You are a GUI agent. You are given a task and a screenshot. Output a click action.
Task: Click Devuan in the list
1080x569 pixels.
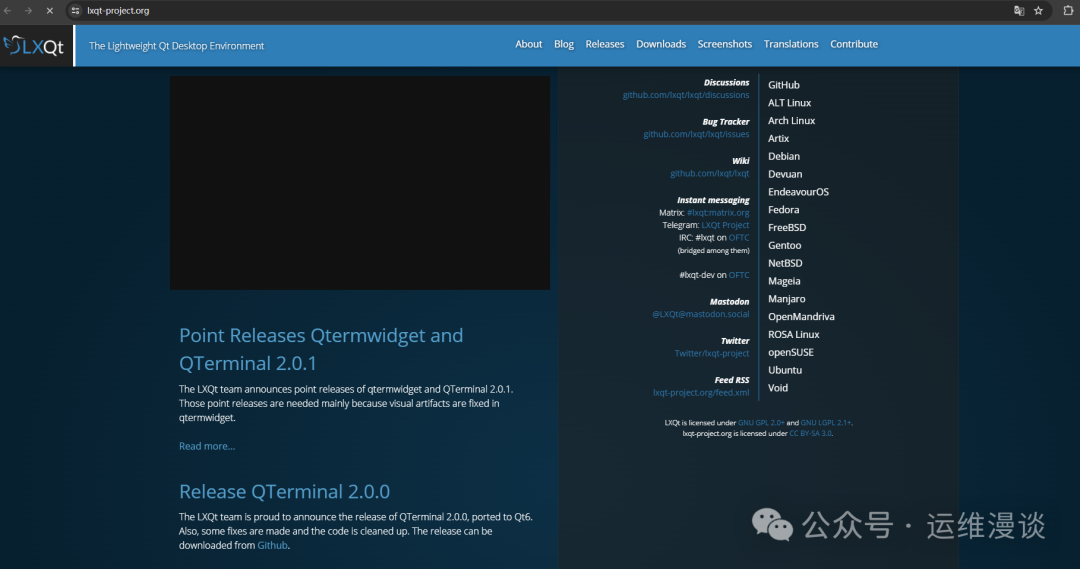(x=785, y=174)
